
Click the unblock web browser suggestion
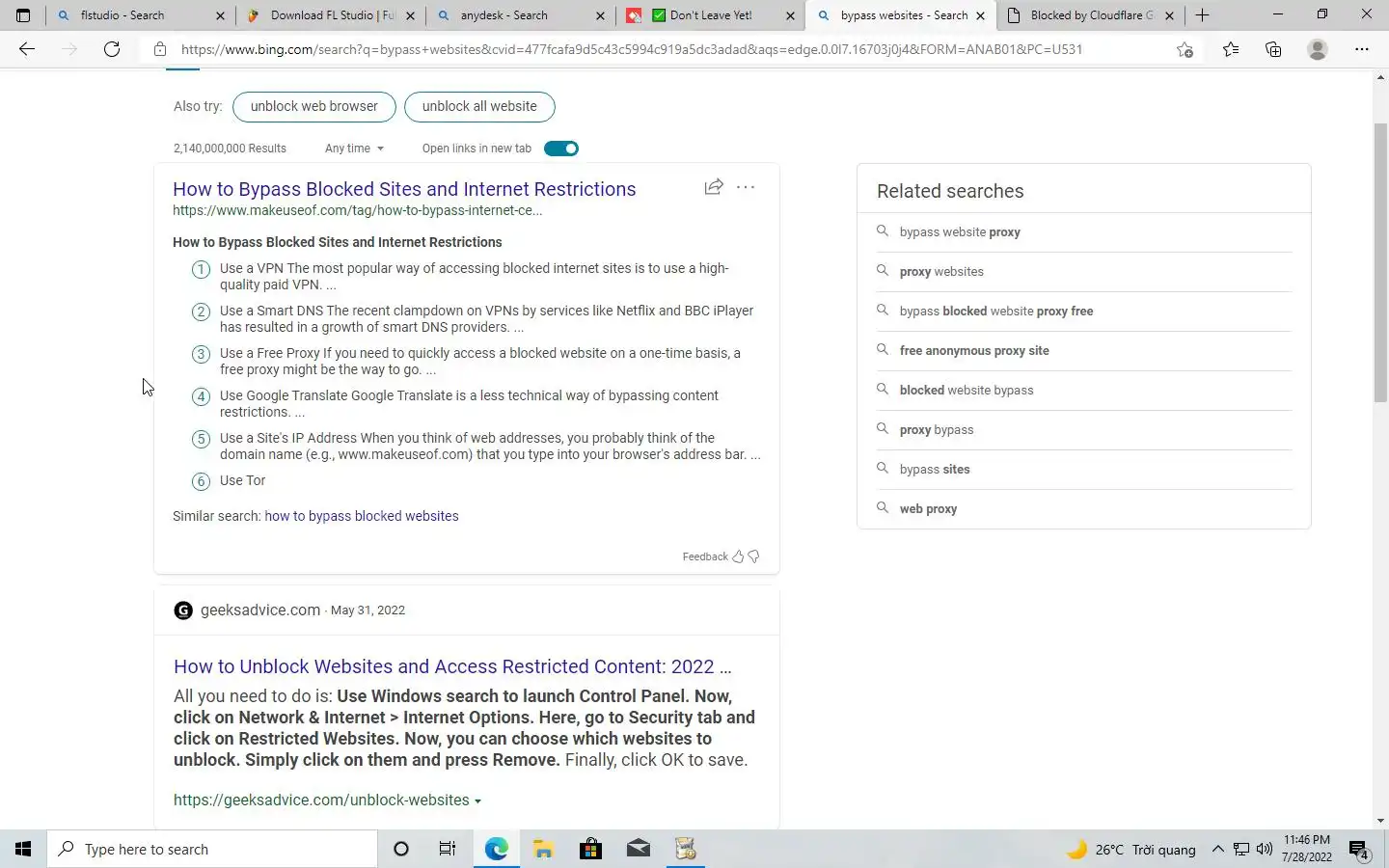coord(314,106)
